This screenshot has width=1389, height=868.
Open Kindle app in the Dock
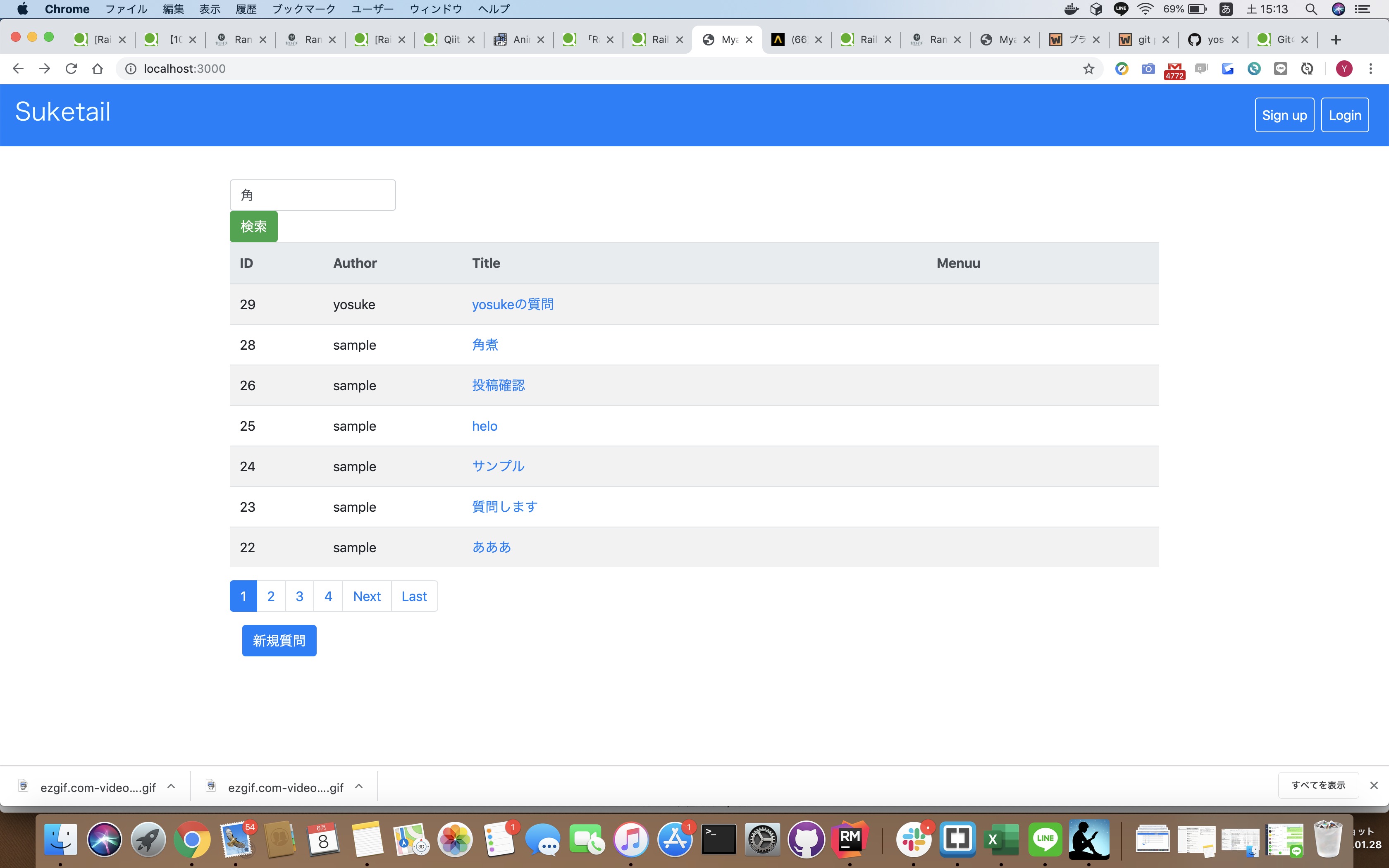tap(1089, 839)
